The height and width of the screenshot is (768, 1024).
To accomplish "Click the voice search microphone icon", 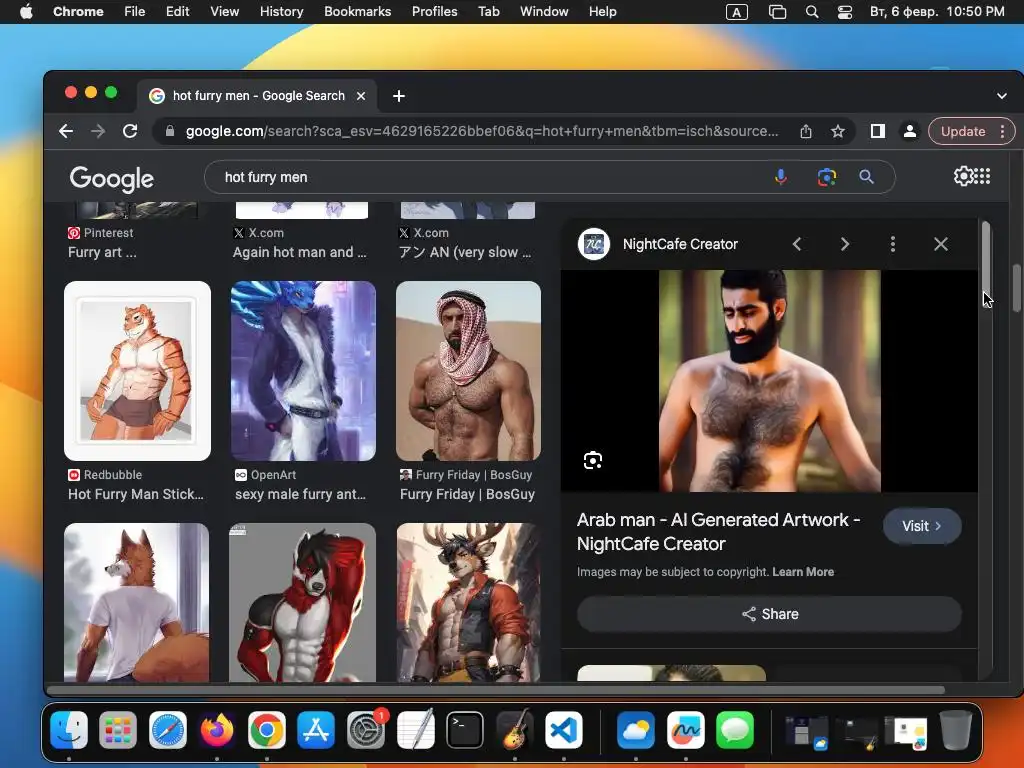I will [x=780, y=177].
